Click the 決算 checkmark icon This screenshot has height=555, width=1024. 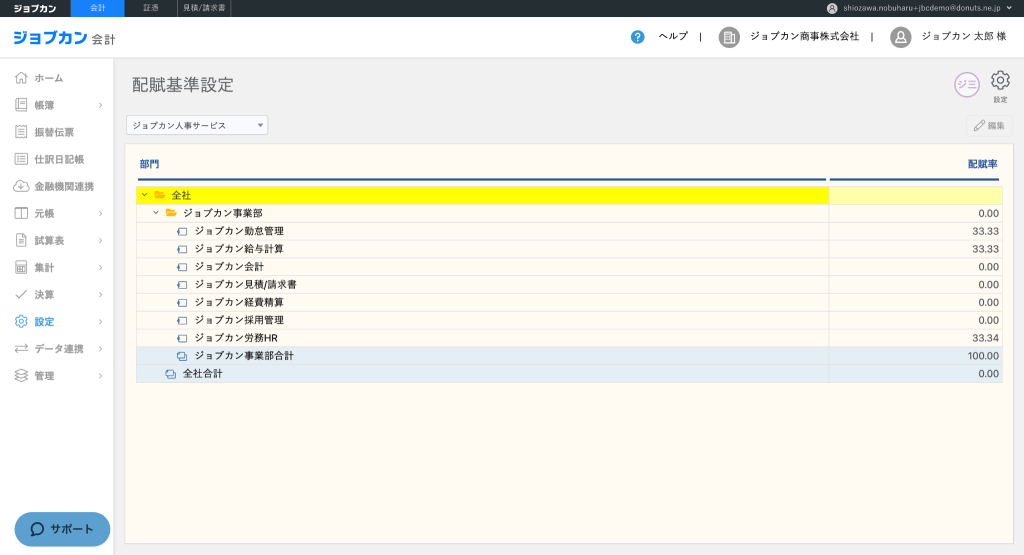(x=21, y=294)
